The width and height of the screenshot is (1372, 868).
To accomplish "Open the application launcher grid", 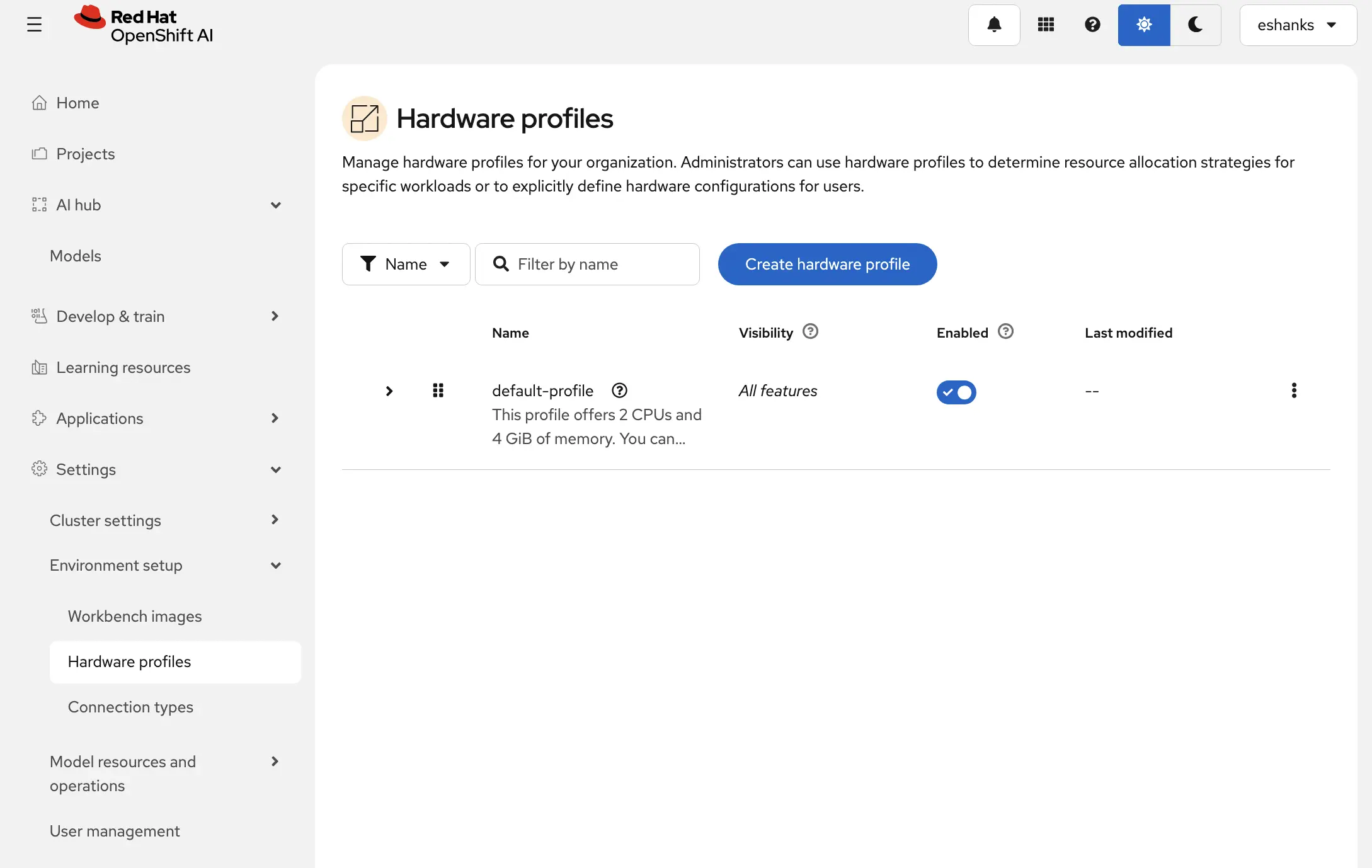I will (1046, 25).
